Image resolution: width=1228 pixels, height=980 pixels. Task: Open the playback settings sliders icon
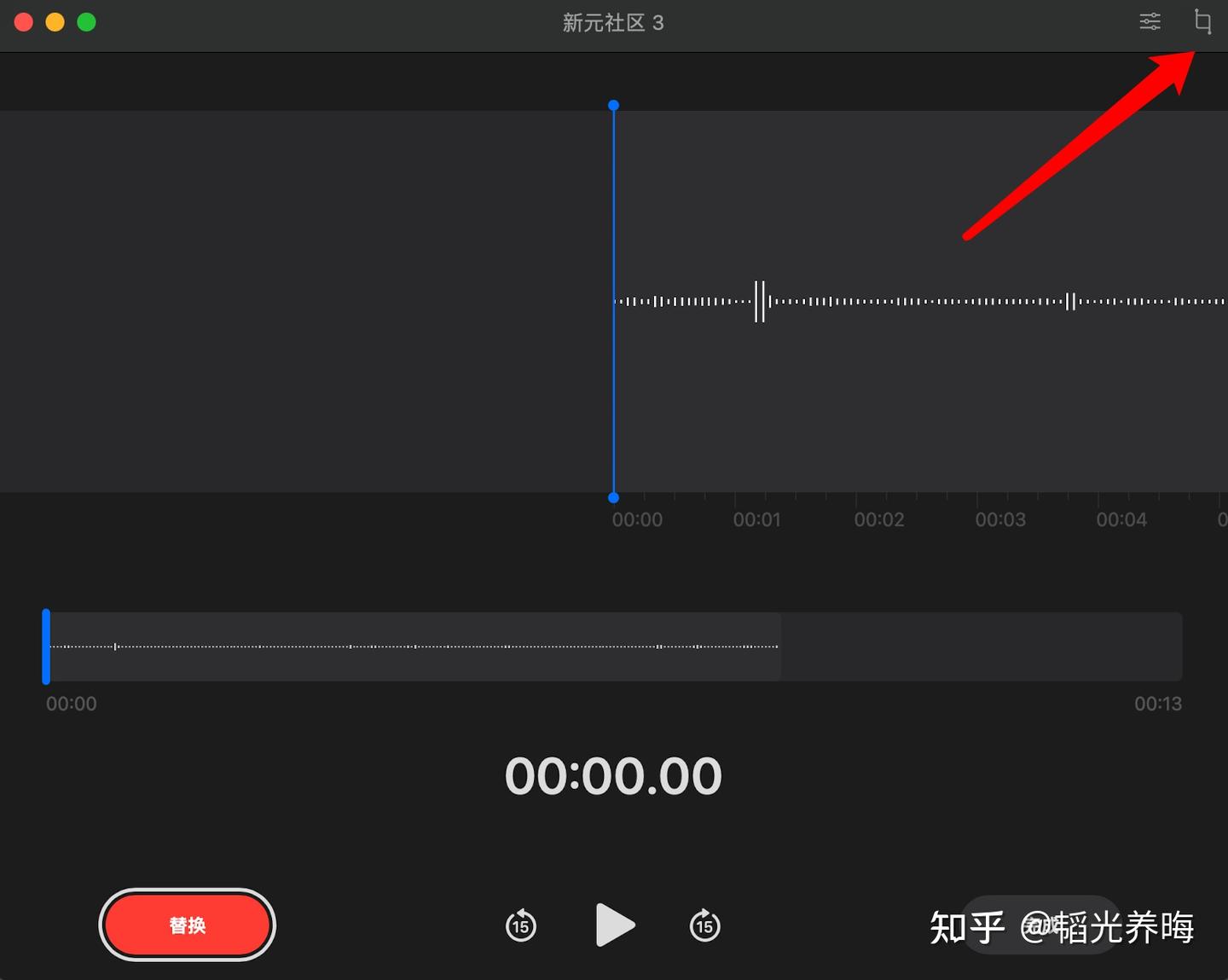point(1150,21)
